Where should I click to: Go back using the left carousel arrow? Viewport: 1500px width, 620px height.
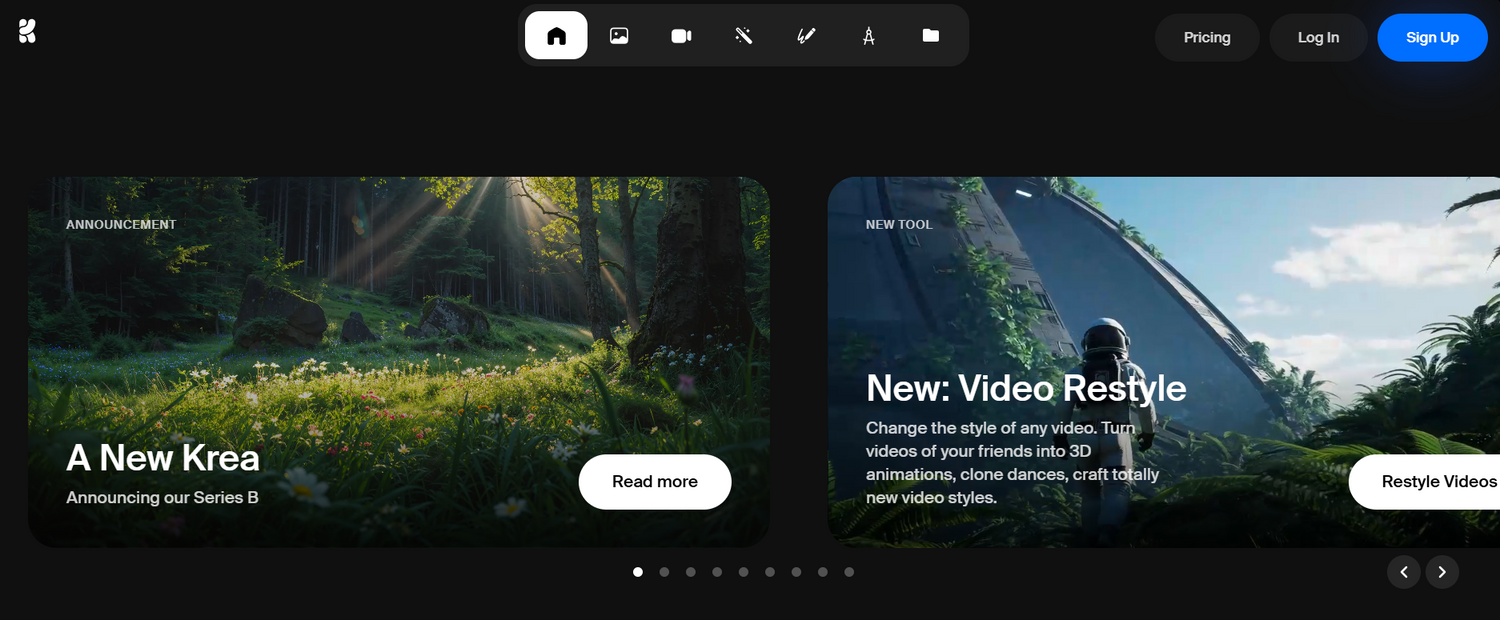pyautogui.click(x=1404, y=572)
